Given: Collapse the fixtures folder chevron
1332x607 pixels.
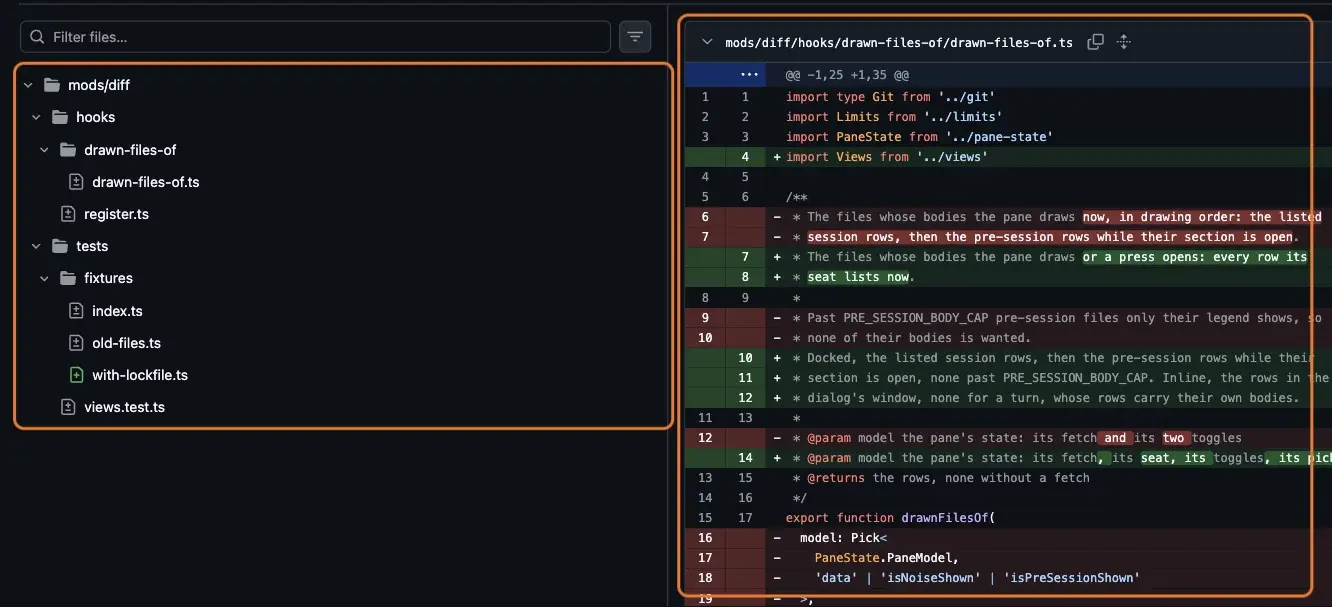Looking at the screenshot, I should click(44, 278).
